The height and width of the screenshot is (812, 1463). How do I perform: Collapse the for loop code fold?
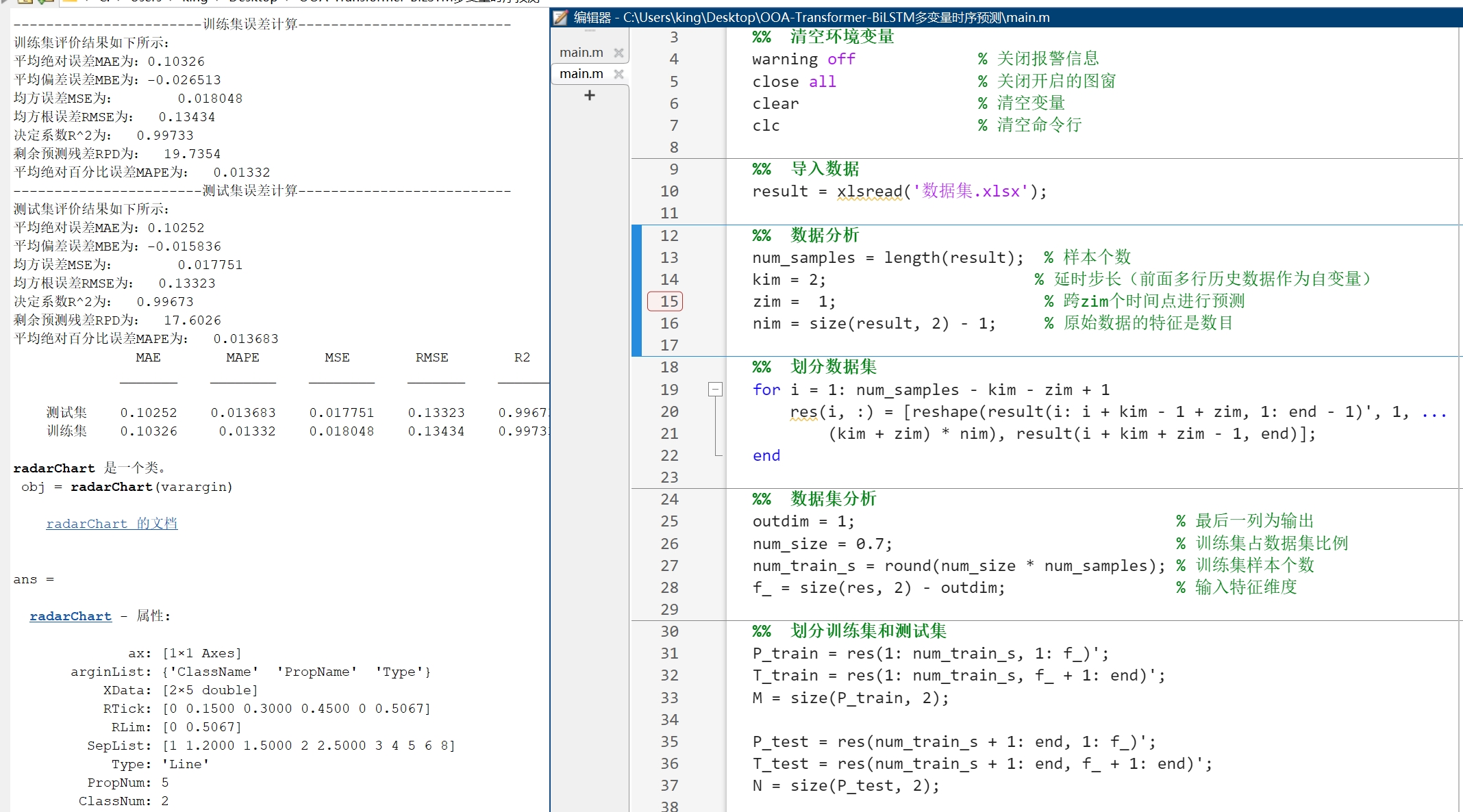click(715, 390)
